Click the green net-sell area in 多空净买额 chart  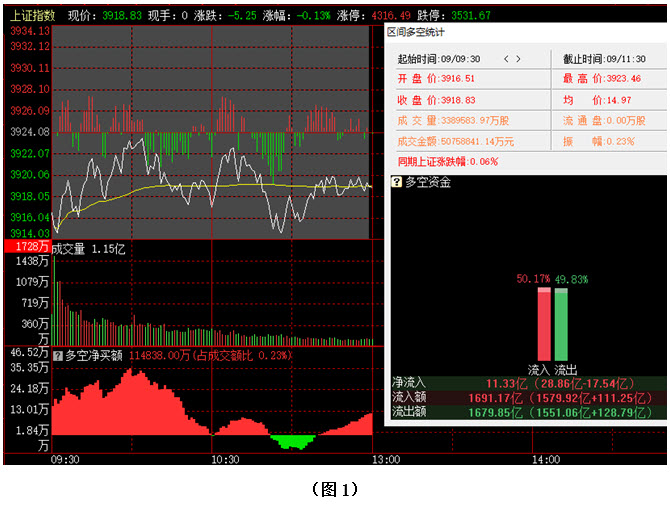pyautogui.click(x=292, y=440)
